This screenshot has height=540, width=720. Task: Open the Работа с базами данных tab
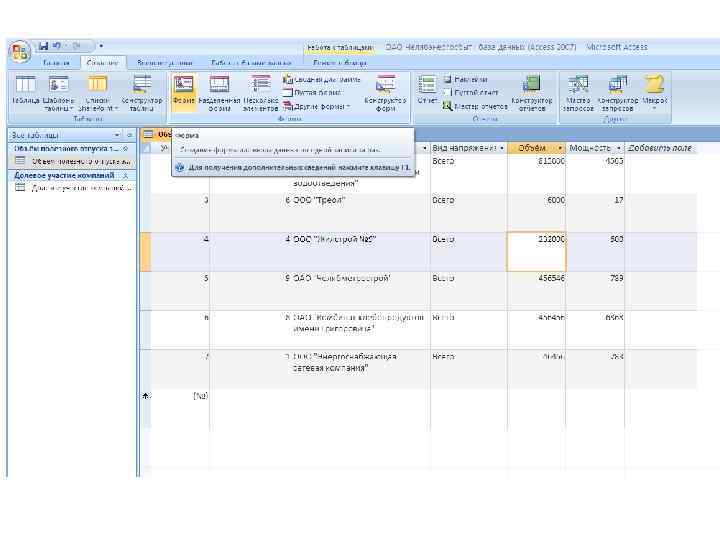tap(251, 62)
